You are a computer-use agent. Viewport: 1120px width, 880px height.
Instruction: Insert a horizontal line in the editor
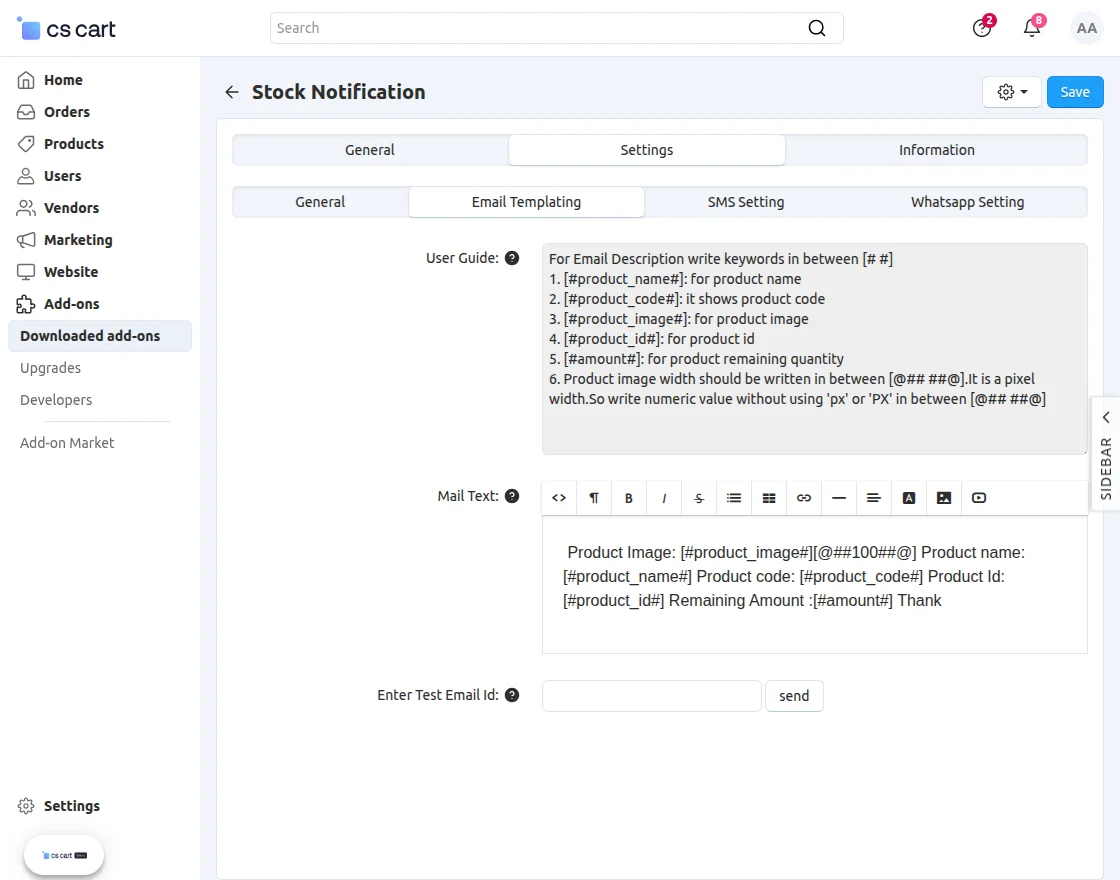pyautogui.click(x=838, y=497)
